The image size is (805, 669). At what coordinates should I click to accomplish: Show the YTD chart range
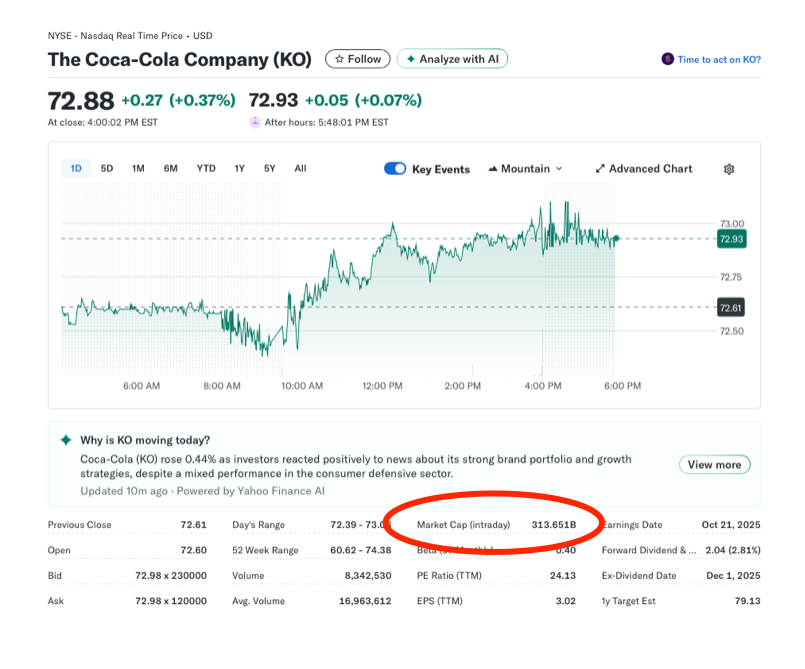tap(206, 169)
